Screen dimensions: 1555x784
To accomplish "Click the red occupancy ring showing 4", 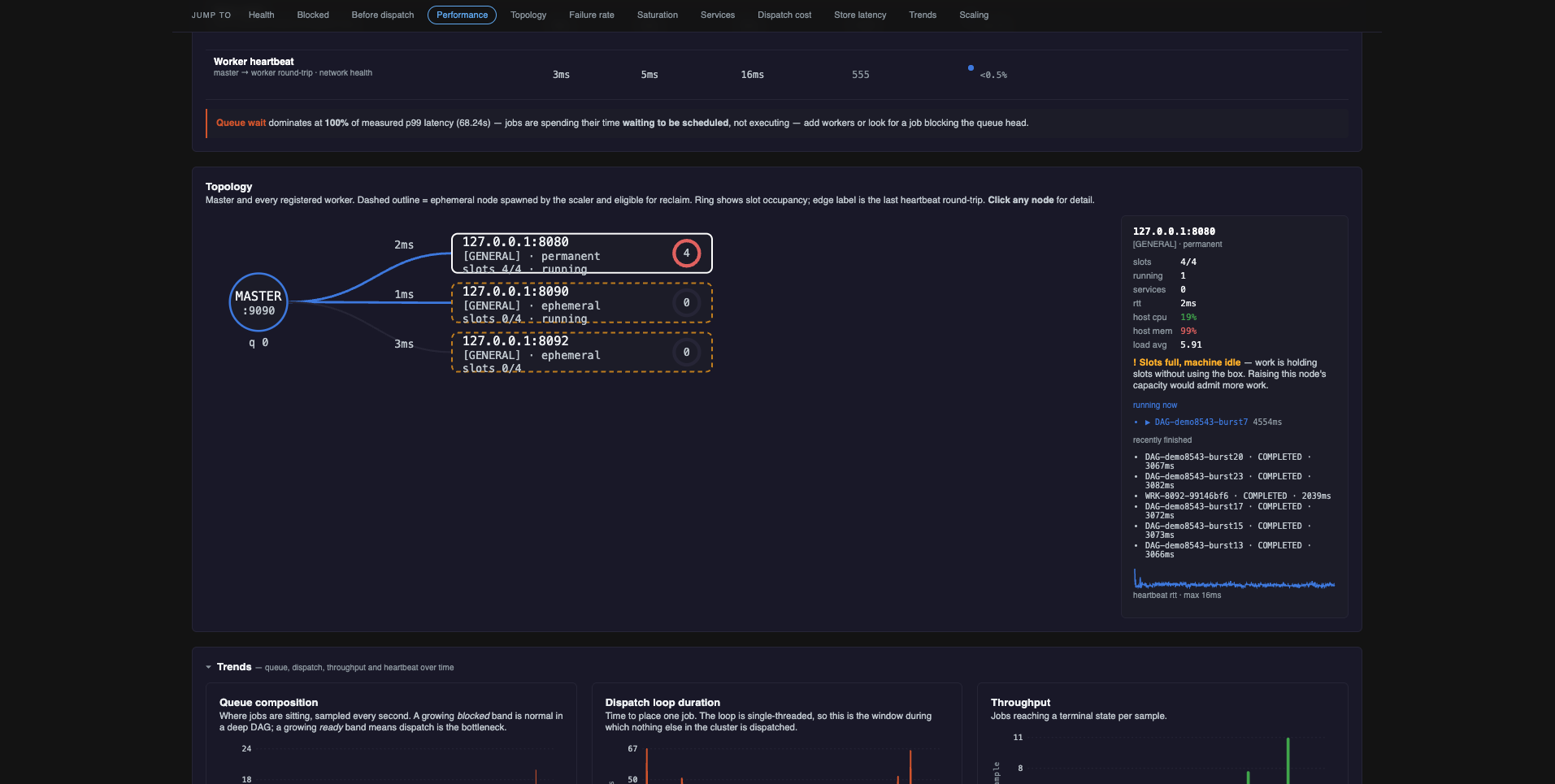I will pyautogui.click(x=686, y=253).
